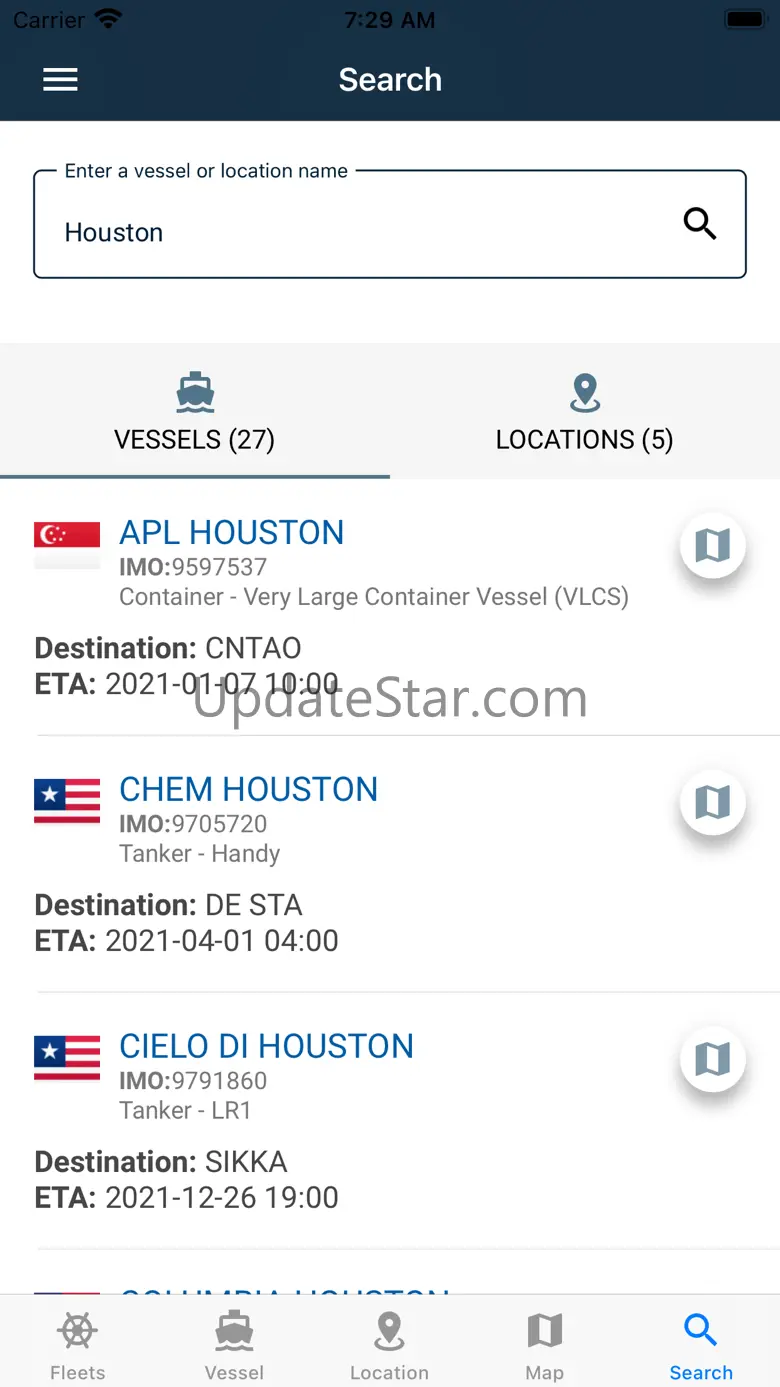
Task: Show APL HOUSTON on map
Action: point(712,546)
